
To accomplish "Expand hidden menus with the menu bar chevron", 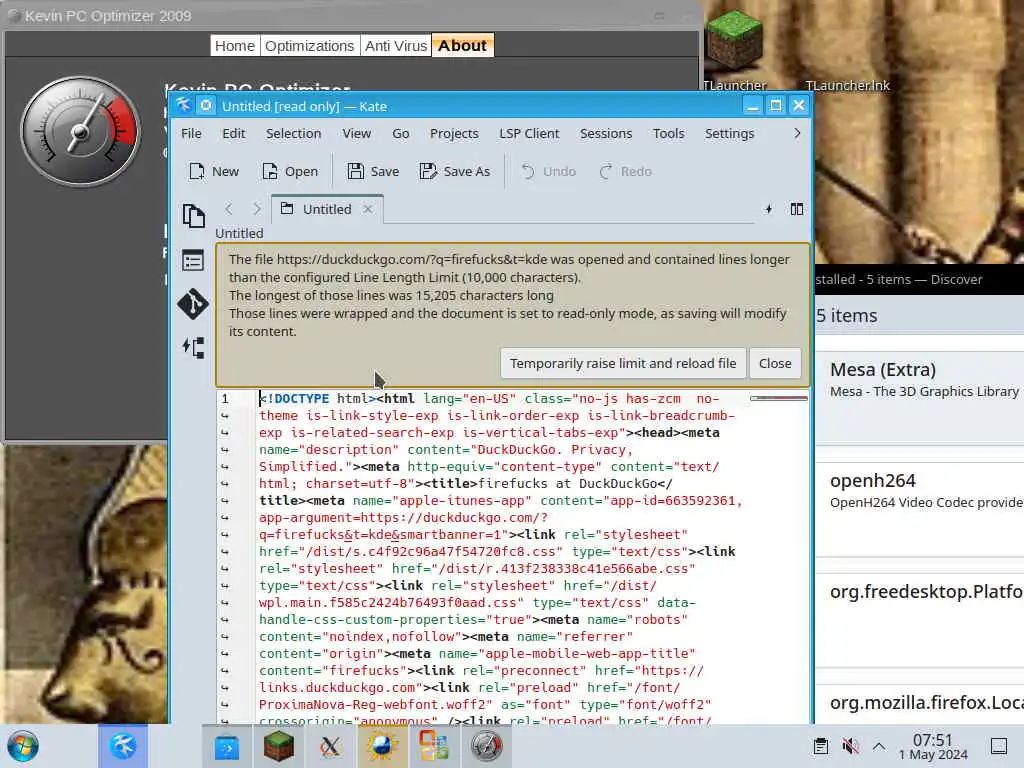I will point(797,133).
